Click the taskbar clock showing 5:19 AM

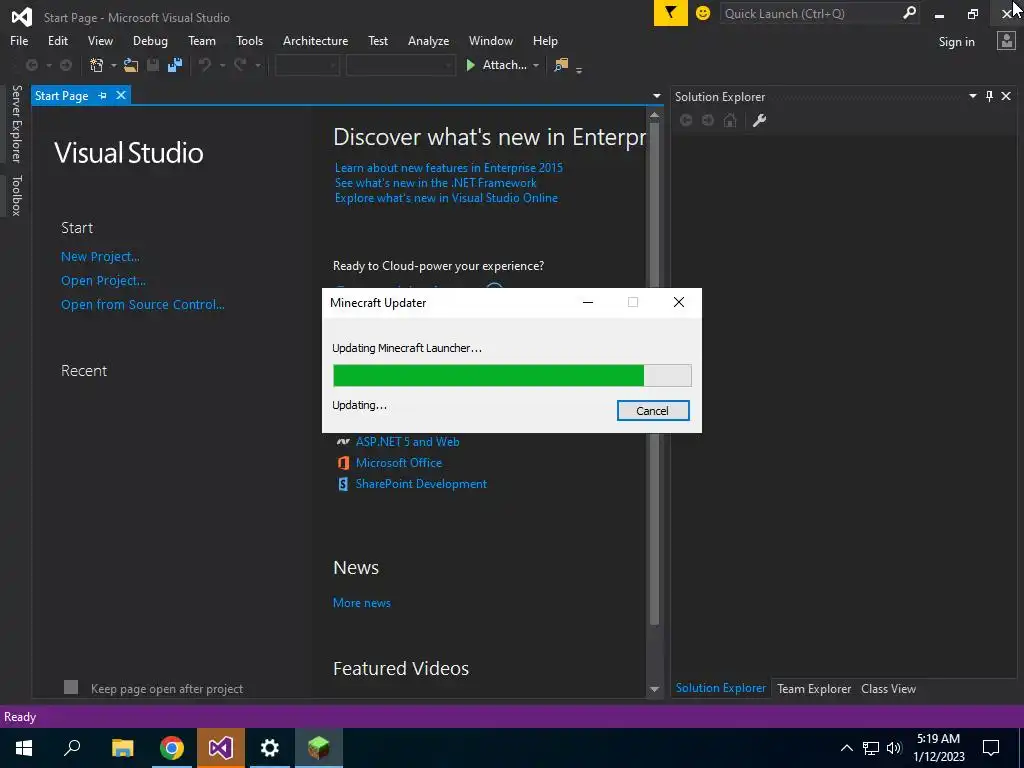pyautogui.click(x=938, y=748)
